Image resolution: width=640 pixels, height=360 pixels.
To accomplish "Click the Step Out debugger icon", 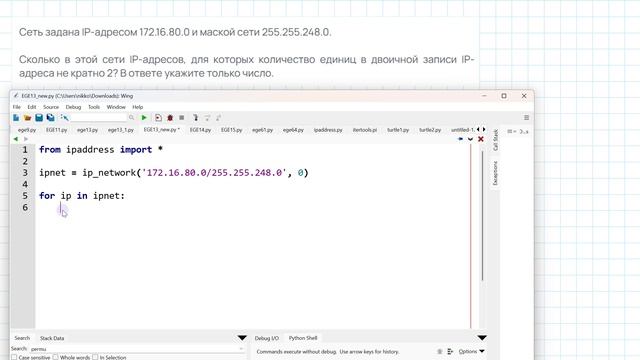I will 218,118.
